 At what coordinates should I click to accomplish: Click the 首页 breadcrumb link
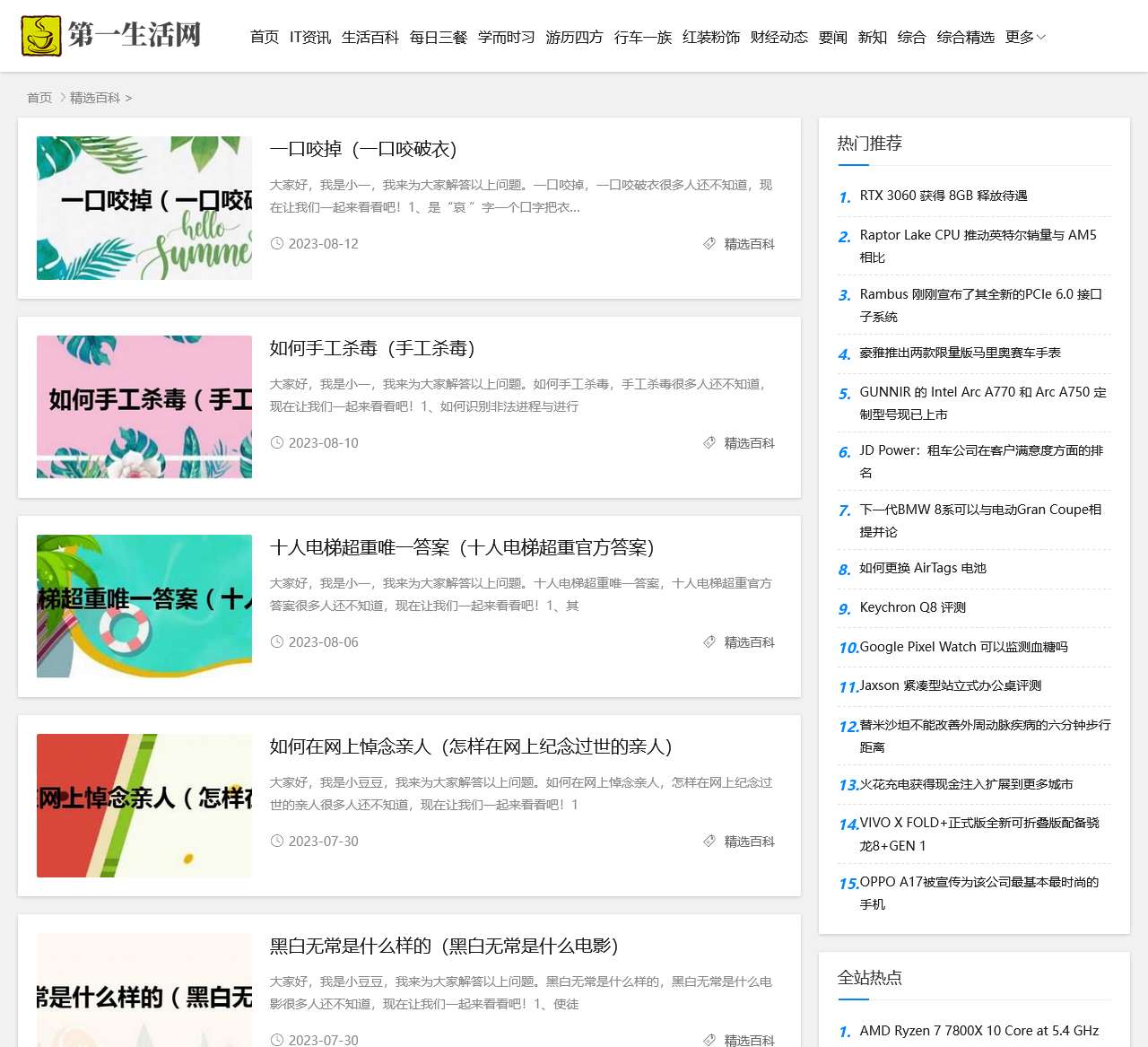(x=39, y=98)
